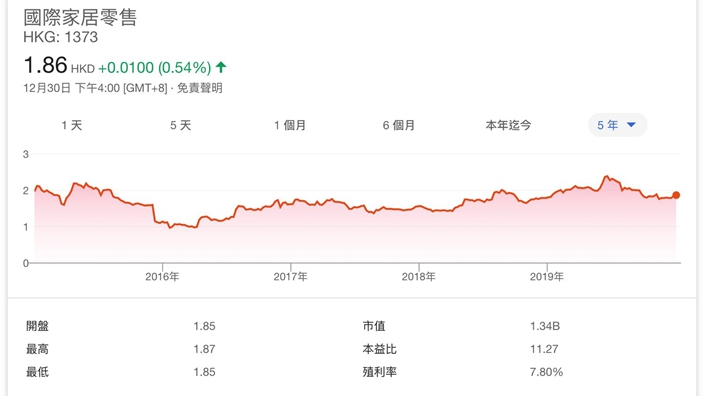The width and height of the screenshot is (704, 396).
Task: Click the green up arrow icon
Action: pyautogui.click(x=221, y=67)
